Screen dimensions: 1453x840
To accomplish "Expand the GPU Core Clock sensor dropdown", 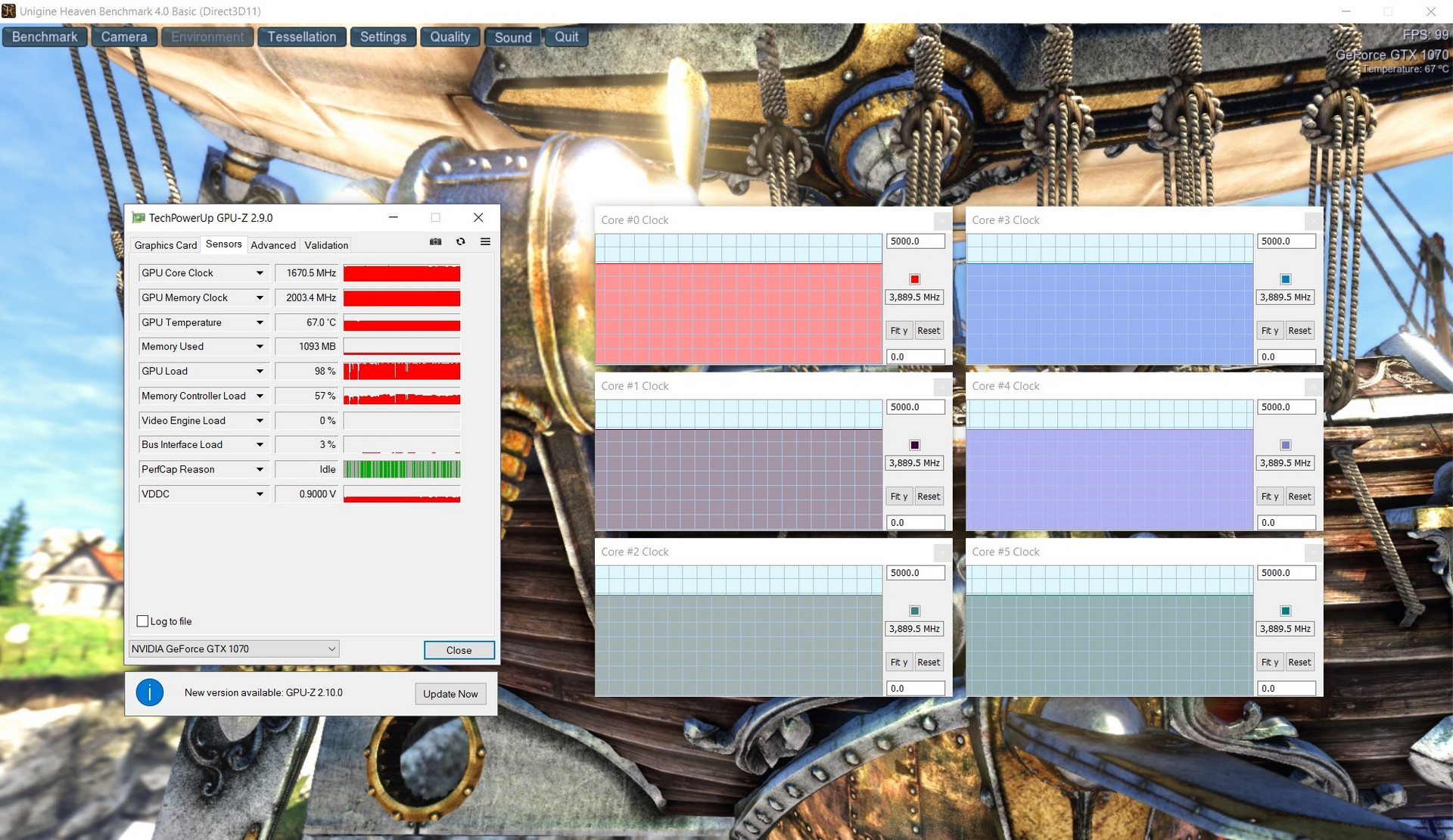I will pos(260,273).
